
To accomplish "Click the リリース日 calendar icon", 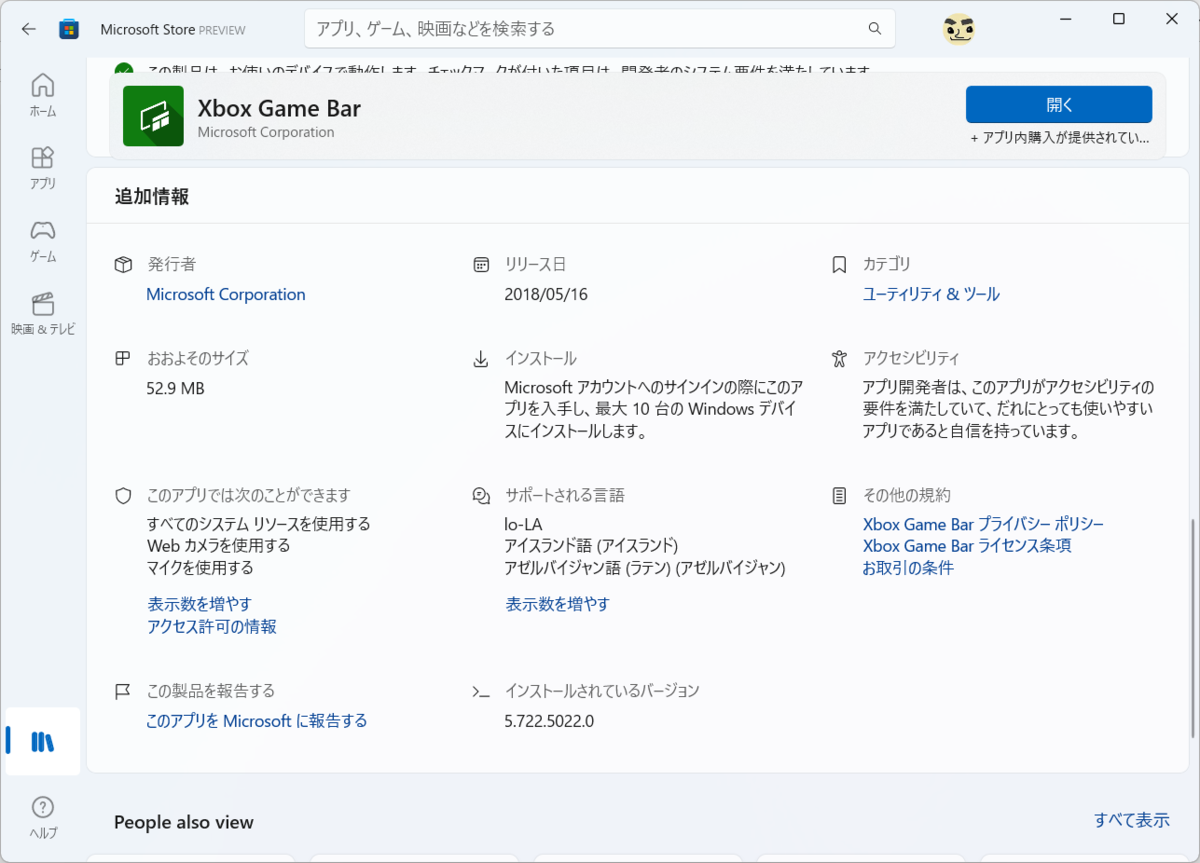I will [x=481, y=265].
